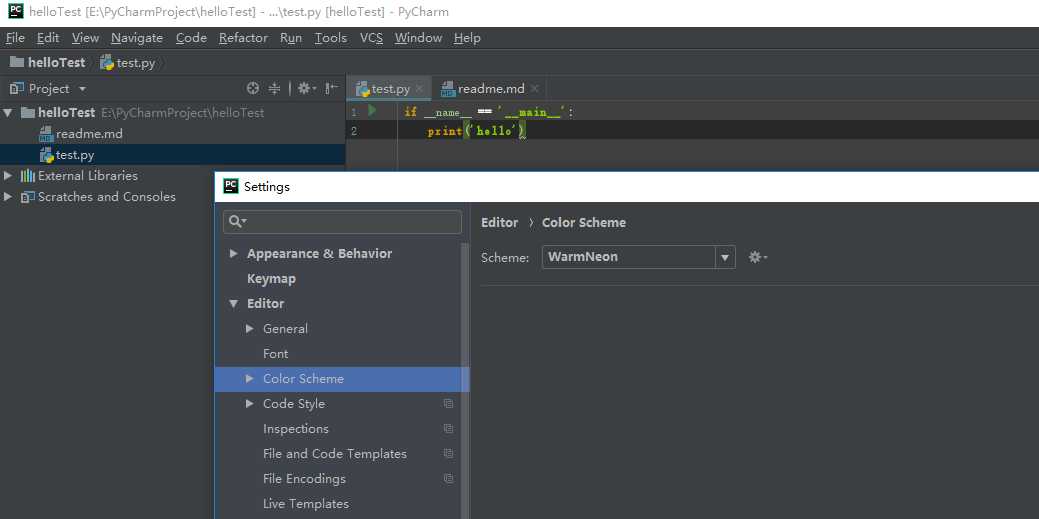
Task: Click the print('hello') code line
Action: click(x=476, y=131)
